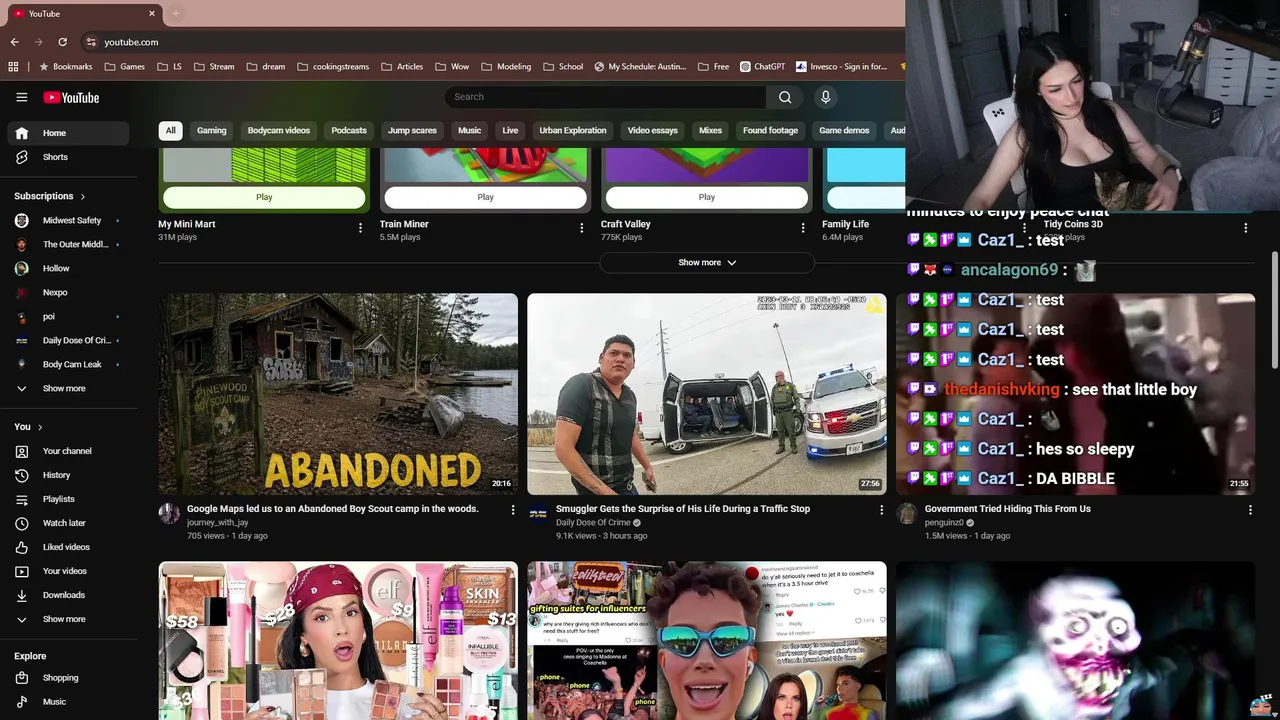
Task: Select the All filter chip
Action: 170,130
